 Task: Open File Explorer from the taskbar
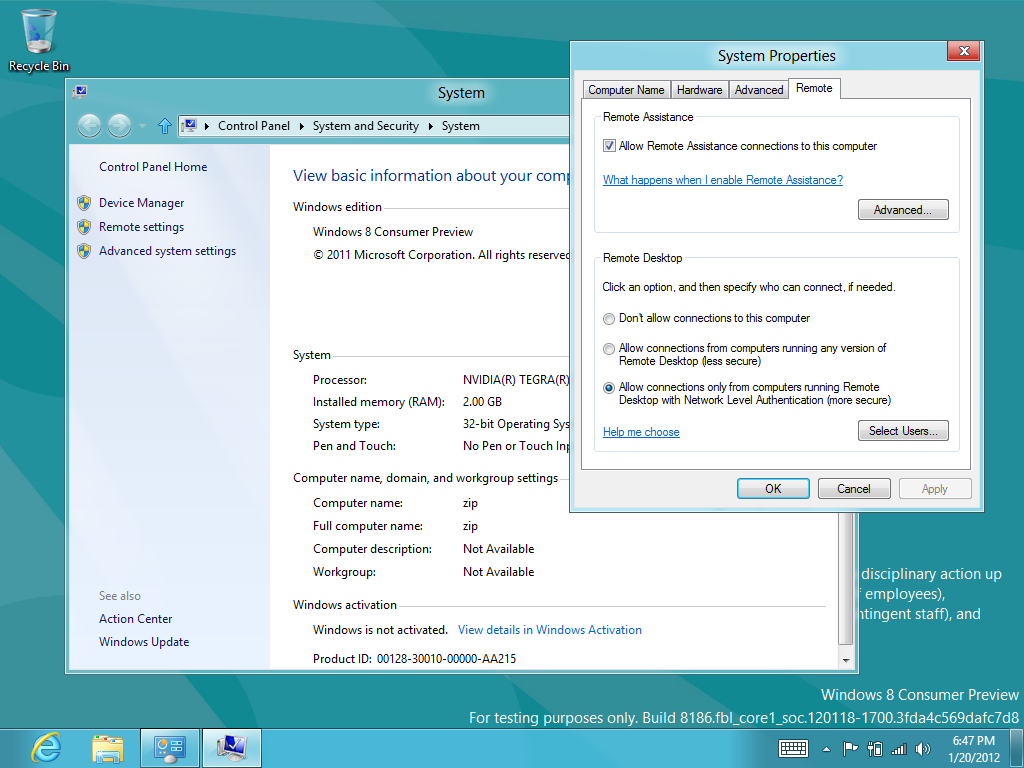point(108,748)
